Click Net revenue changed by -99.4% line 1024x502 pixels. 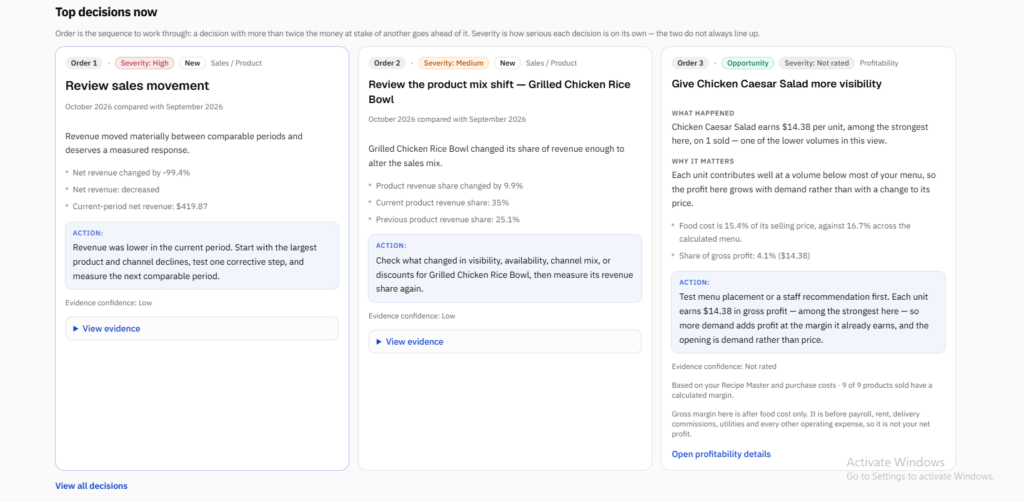(131, 173)
